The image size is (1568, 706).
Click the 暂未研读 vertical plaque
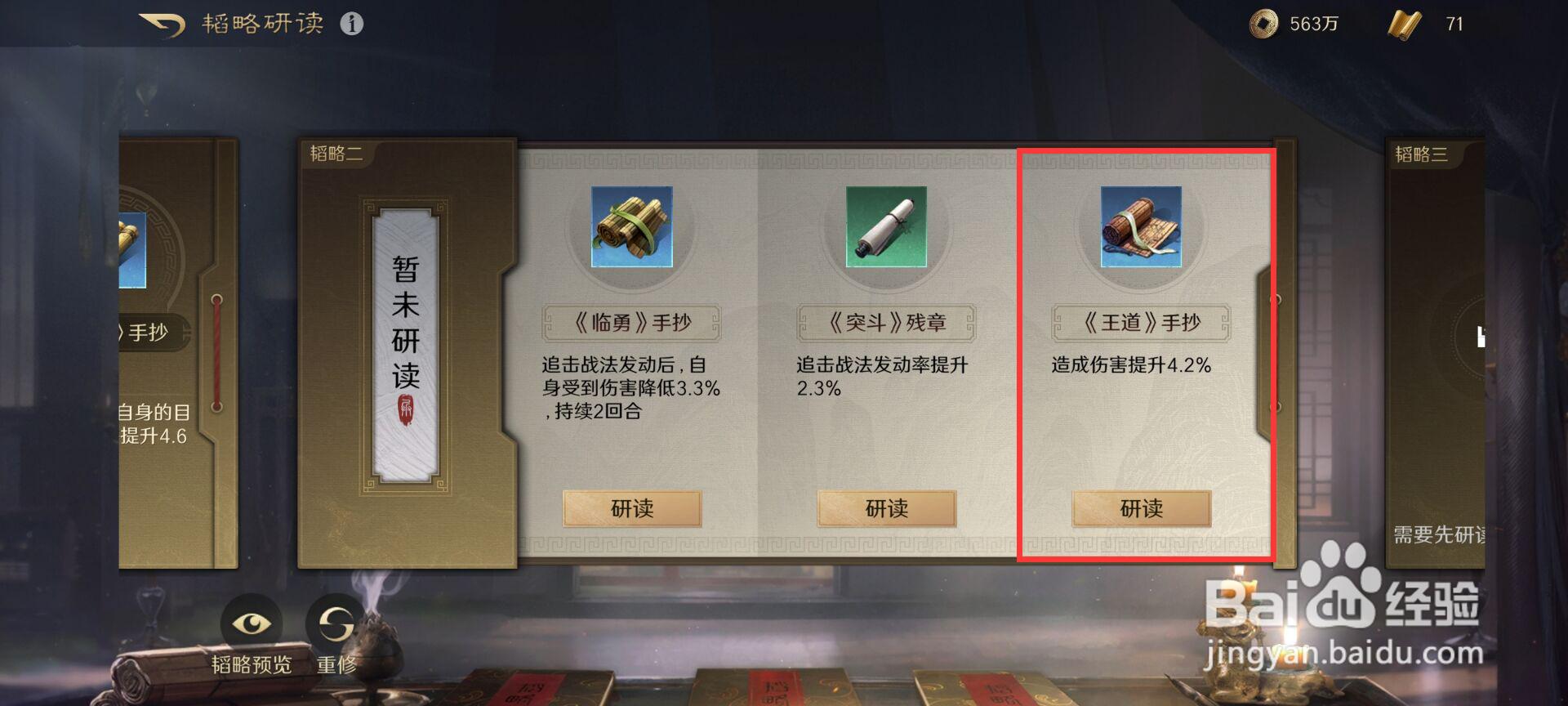click(405, 345)
